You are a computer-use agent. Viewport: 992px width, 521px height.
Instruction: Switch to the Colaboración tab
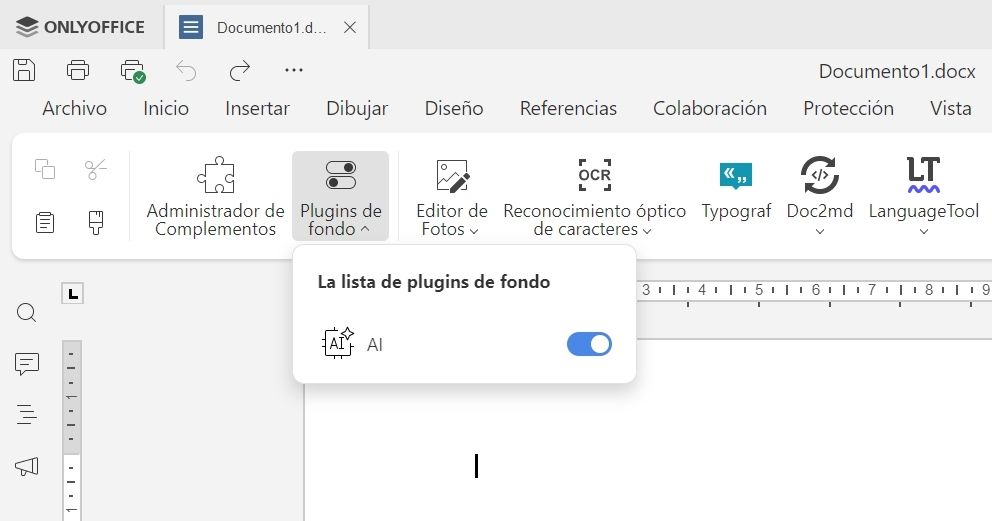pos(710,108)
